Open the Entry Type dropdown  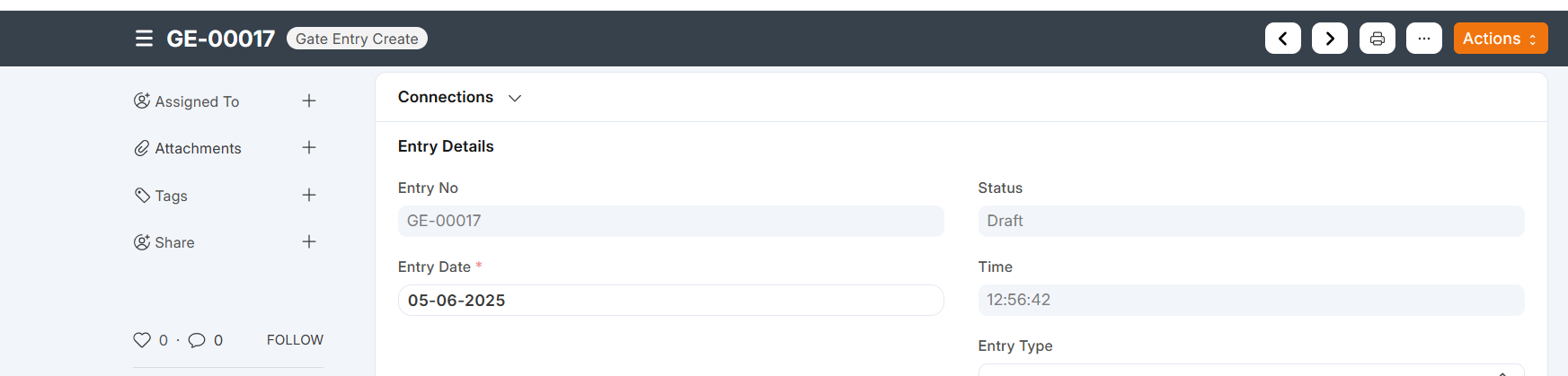1251,370
